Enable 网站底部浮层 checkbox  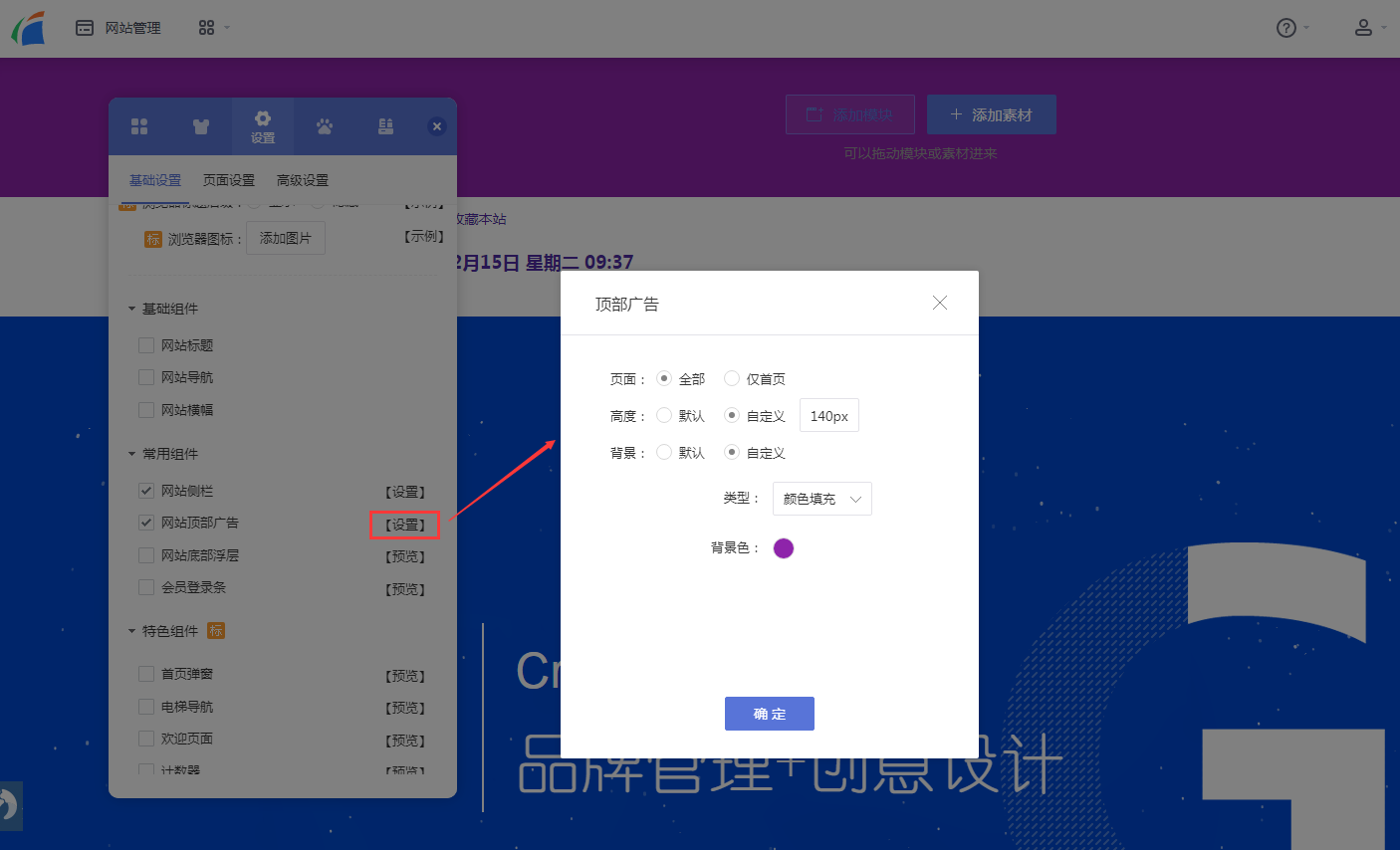146,555
